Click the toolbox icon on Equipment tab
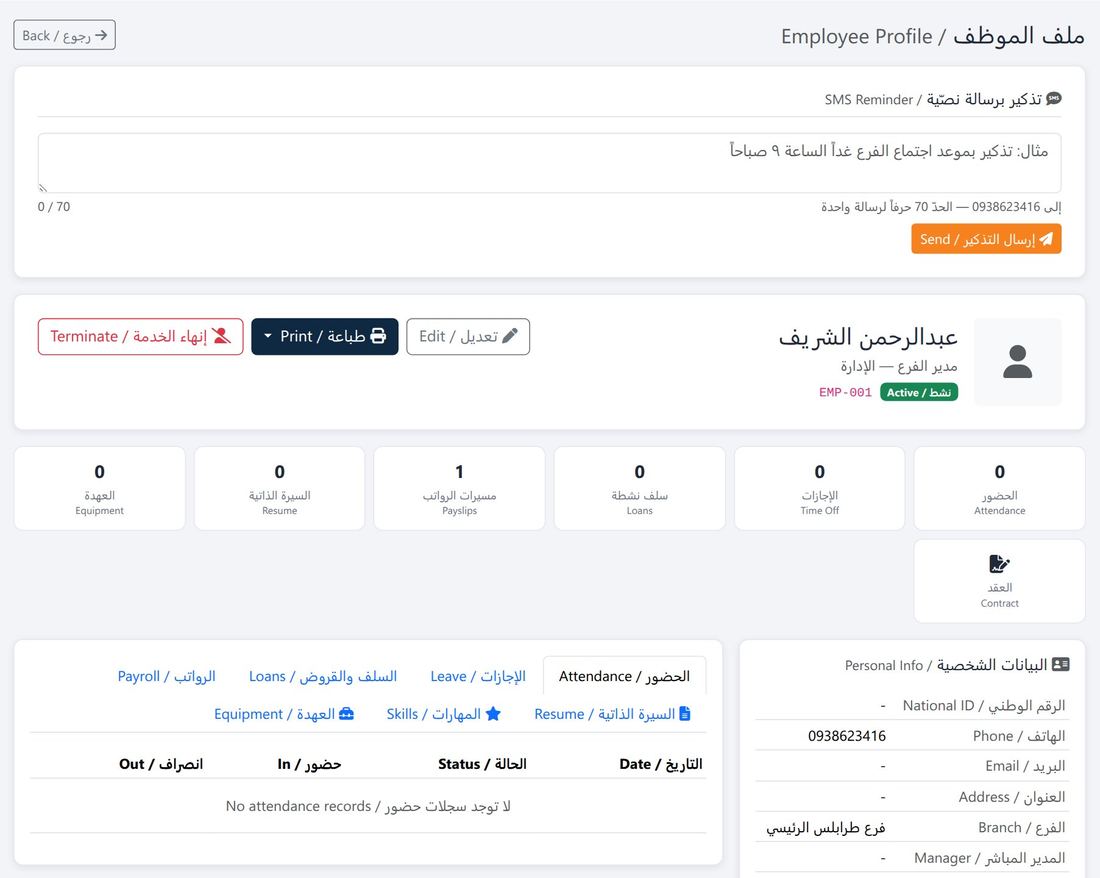Image resolution: width=1100 pixels, height=878 pixels. pyautogui.click(x=347, y=713)
